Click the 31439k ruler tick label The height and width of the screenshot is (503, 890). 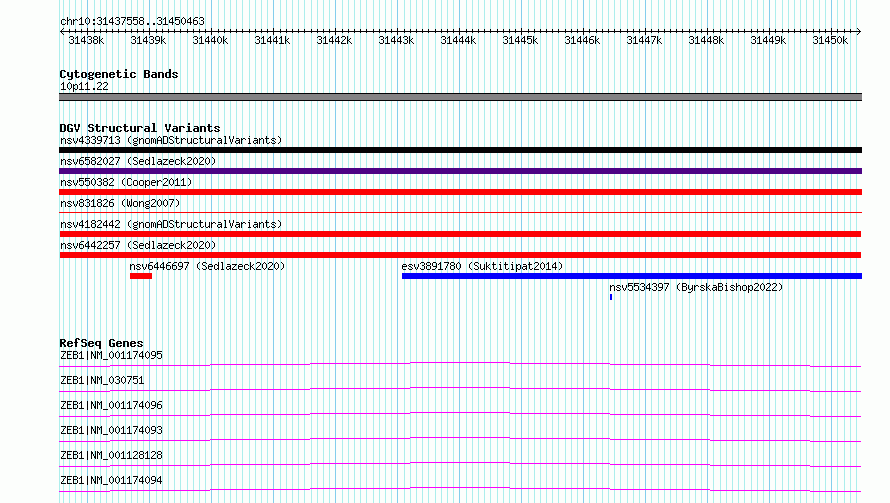pos(148,41)
